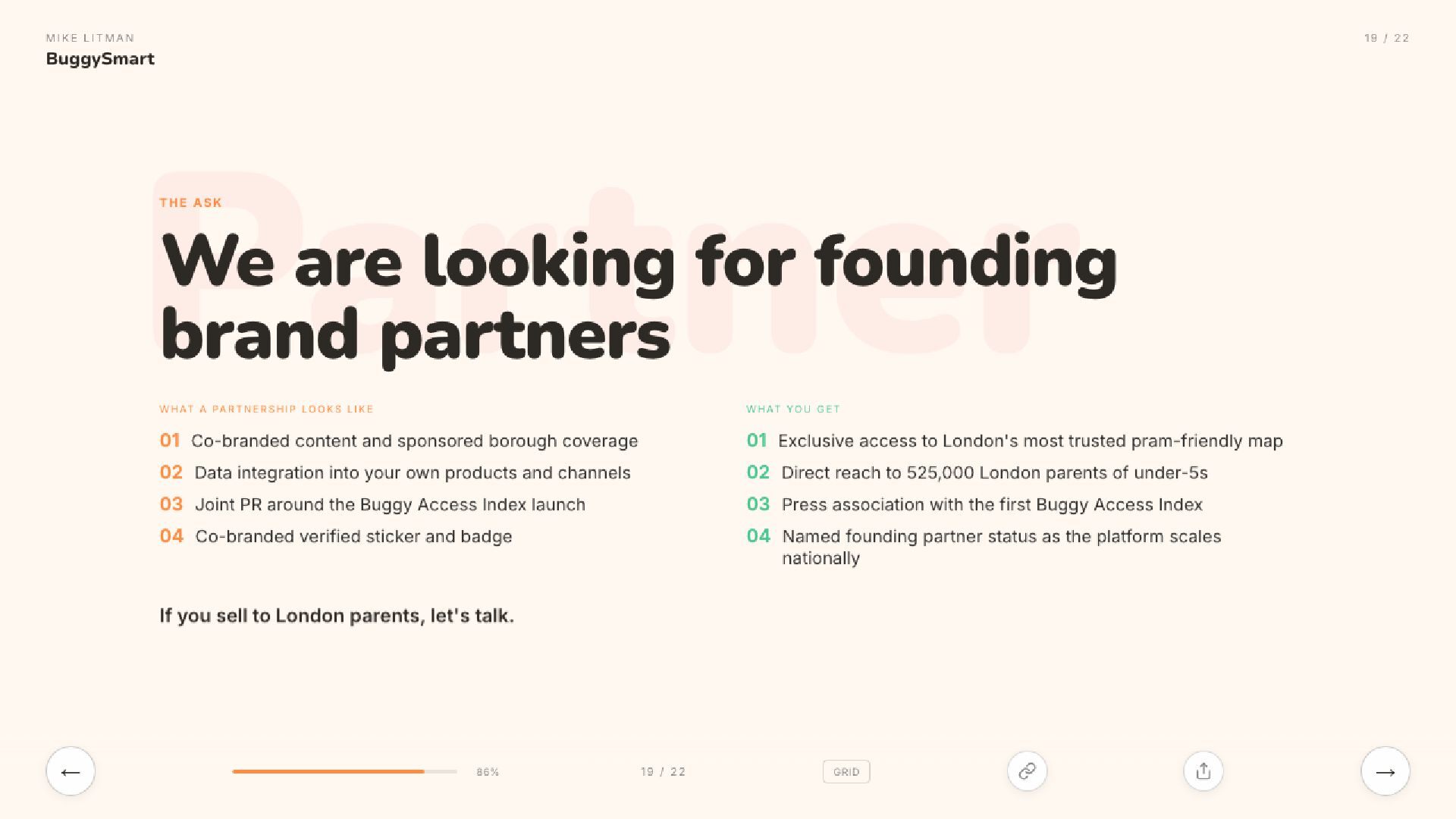The height and width of the screenshot is (819, 1456).
Task: Click 'Co-branded verified sticker and badge' item
Action: click(353, 537)
